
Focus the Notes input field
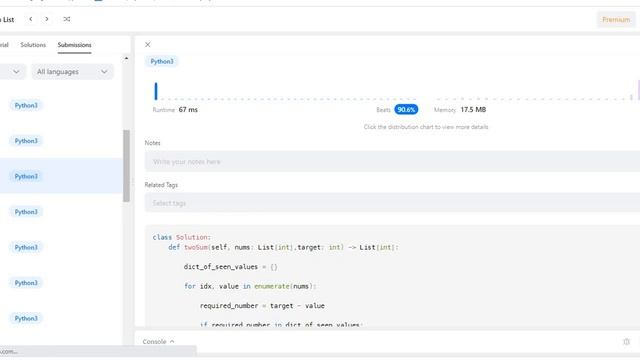[x=392, y=162]
